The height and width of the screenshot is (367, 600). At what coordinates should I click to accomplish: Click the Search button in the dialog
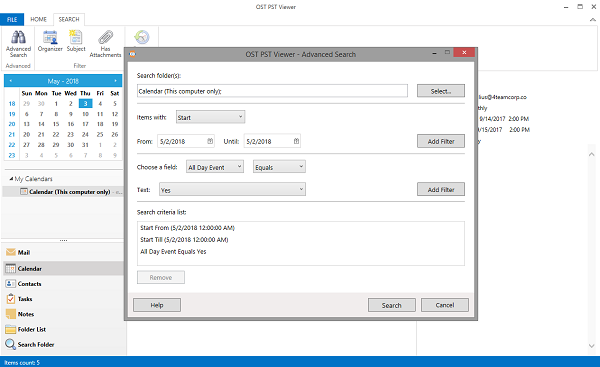pos(391,305)
